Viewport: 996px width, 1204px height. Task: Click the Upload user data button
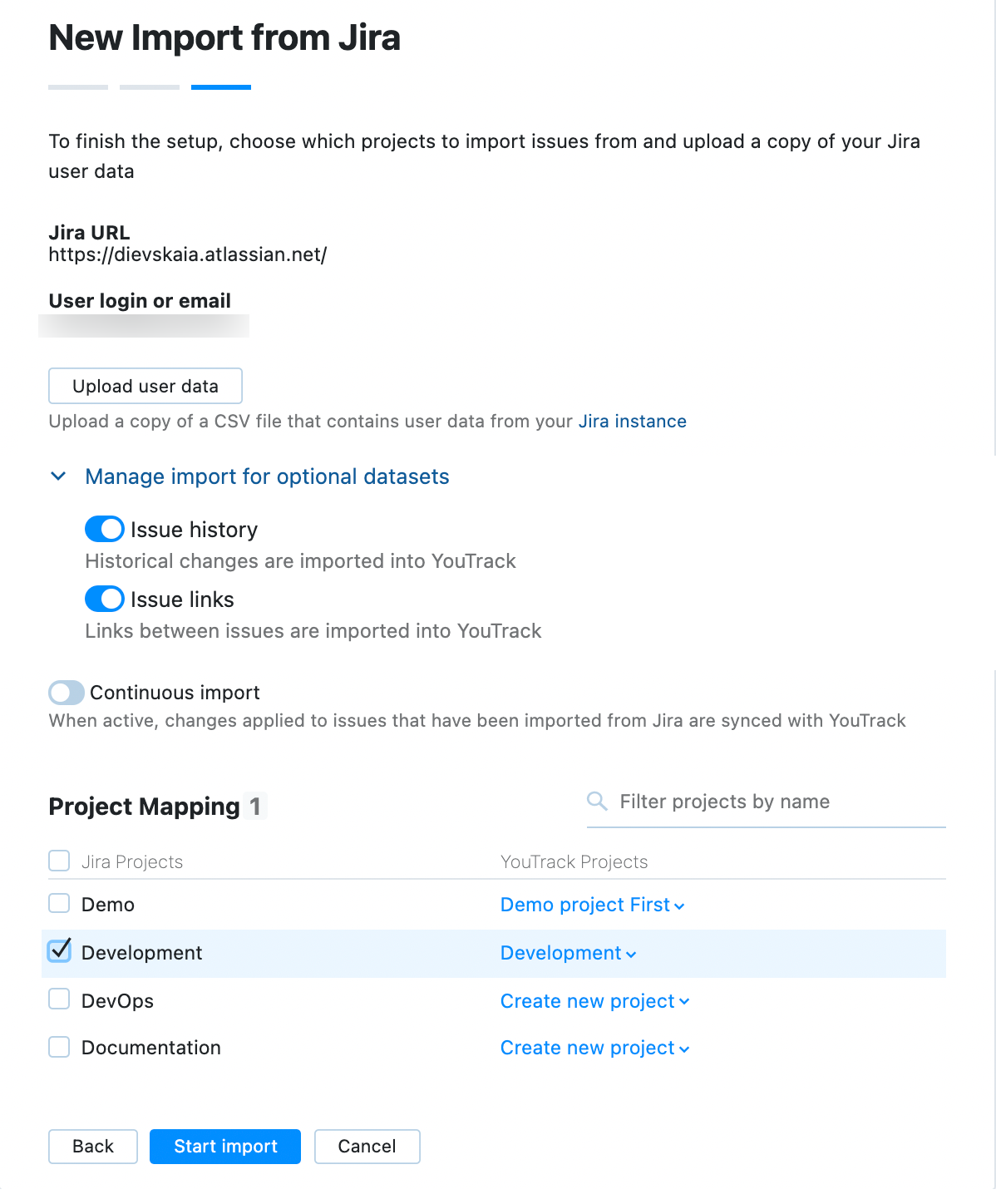pos(145,386)
